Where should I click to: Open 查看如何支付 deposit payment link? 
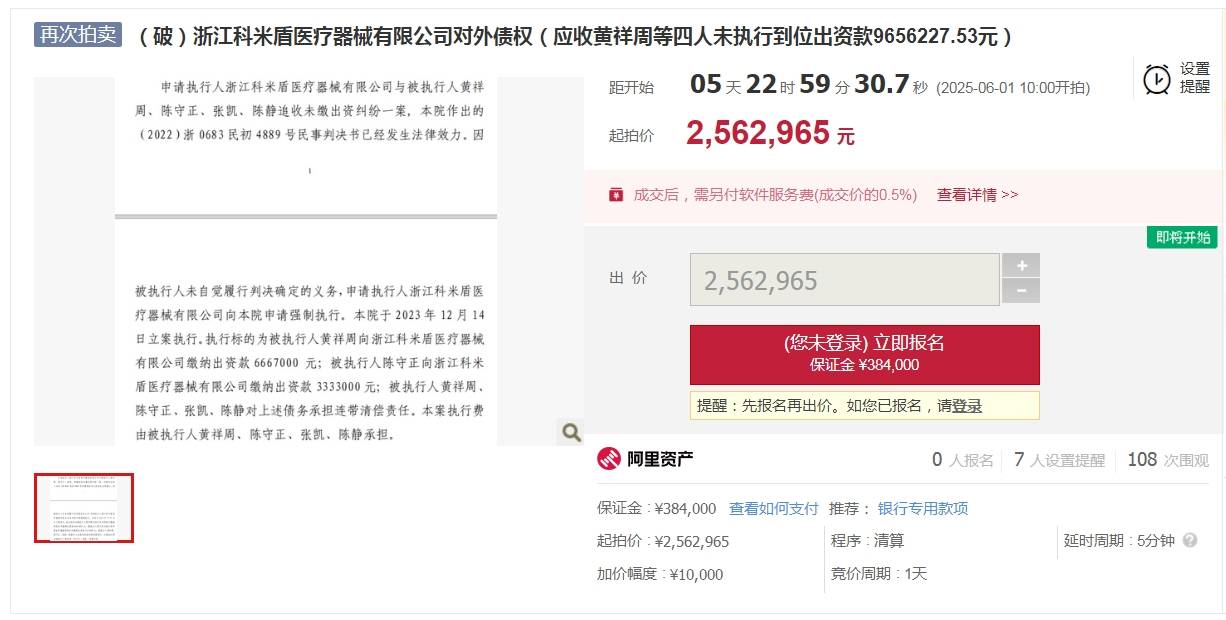[774, 509]
